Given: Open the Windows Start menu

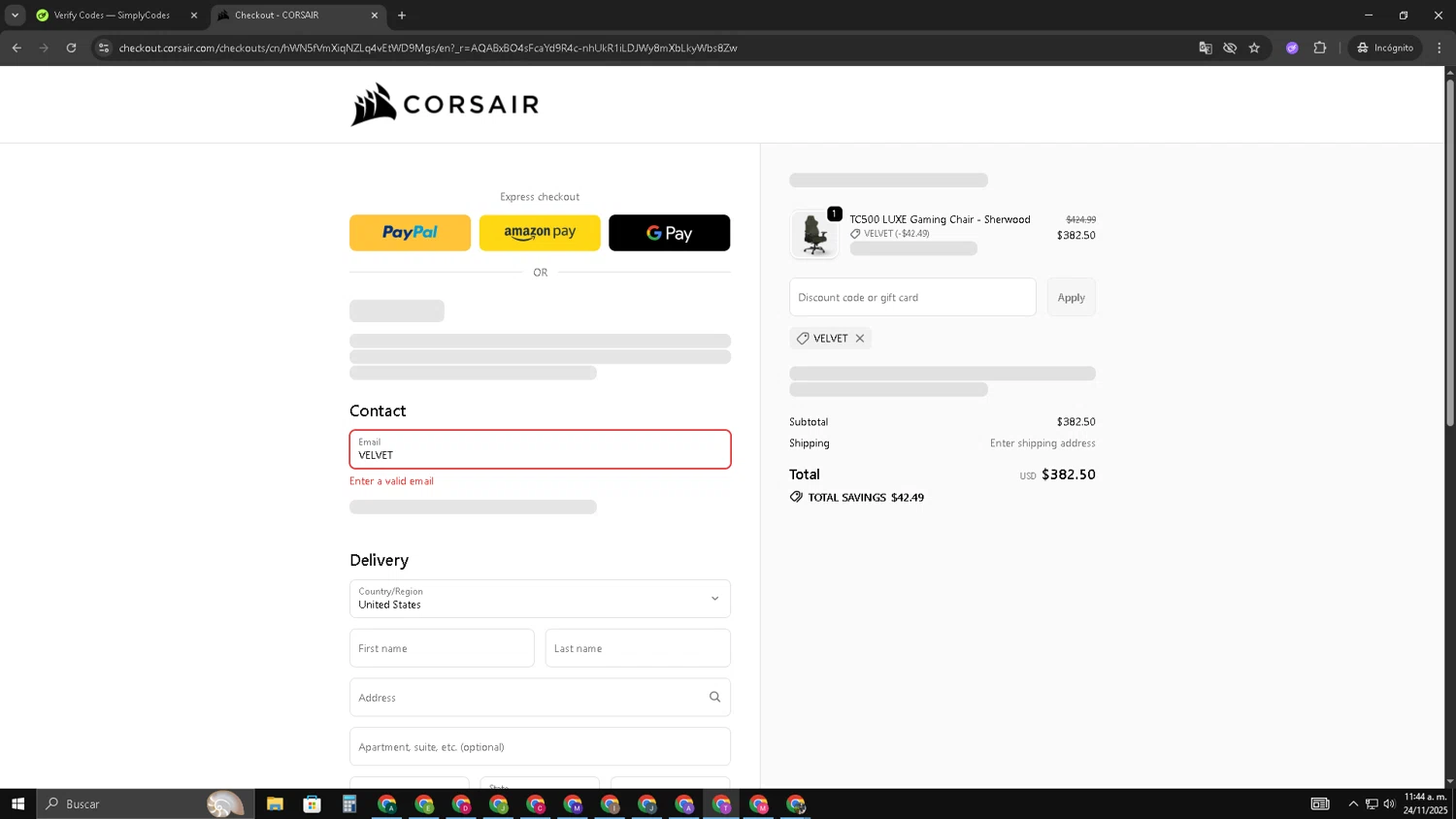Looking at the screenshot, I should [17, 803].
